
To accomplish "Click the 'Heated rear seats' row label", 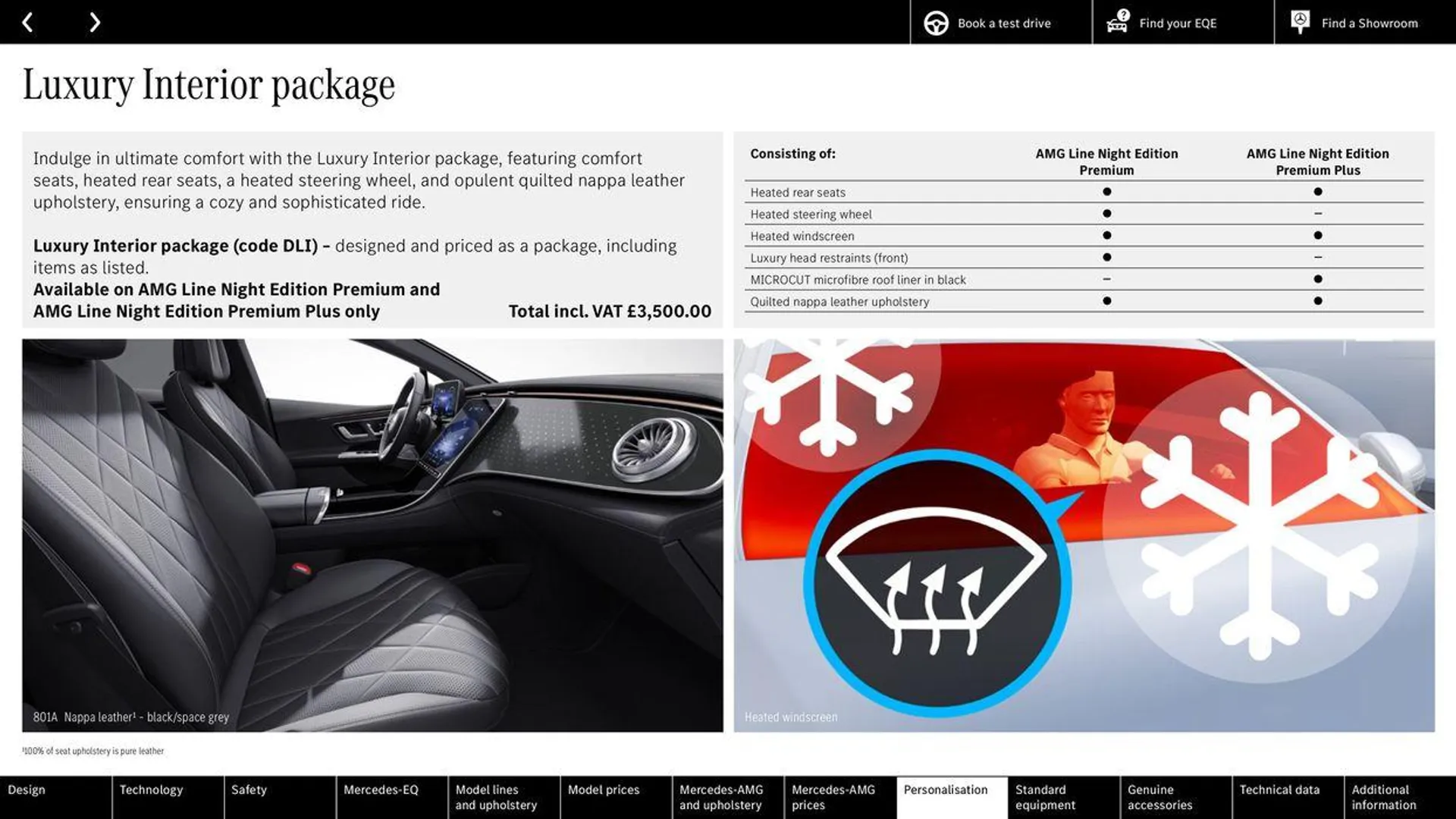I will pos(798,193).
